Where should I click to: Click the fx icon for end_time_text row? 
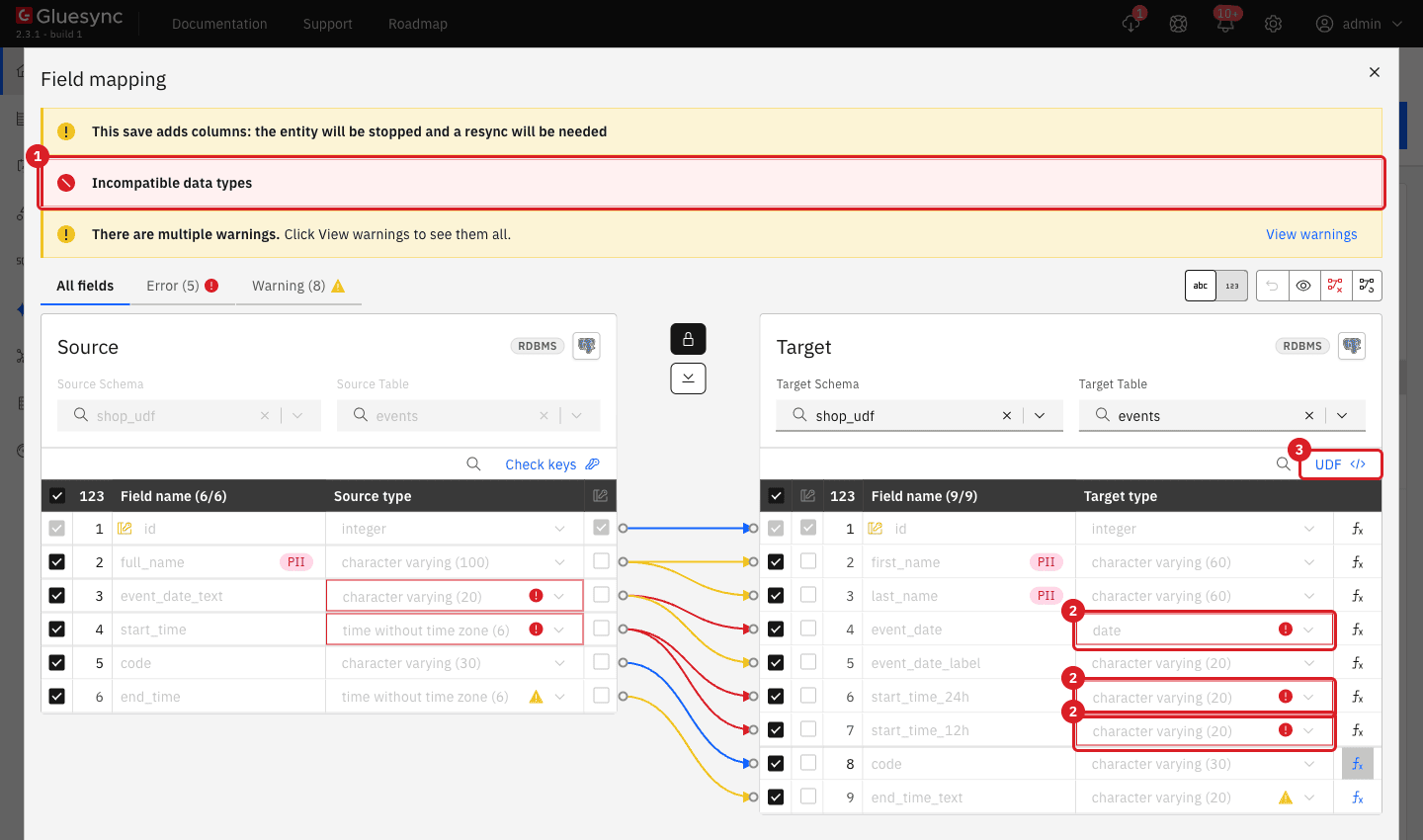(x=1358, y=798)
